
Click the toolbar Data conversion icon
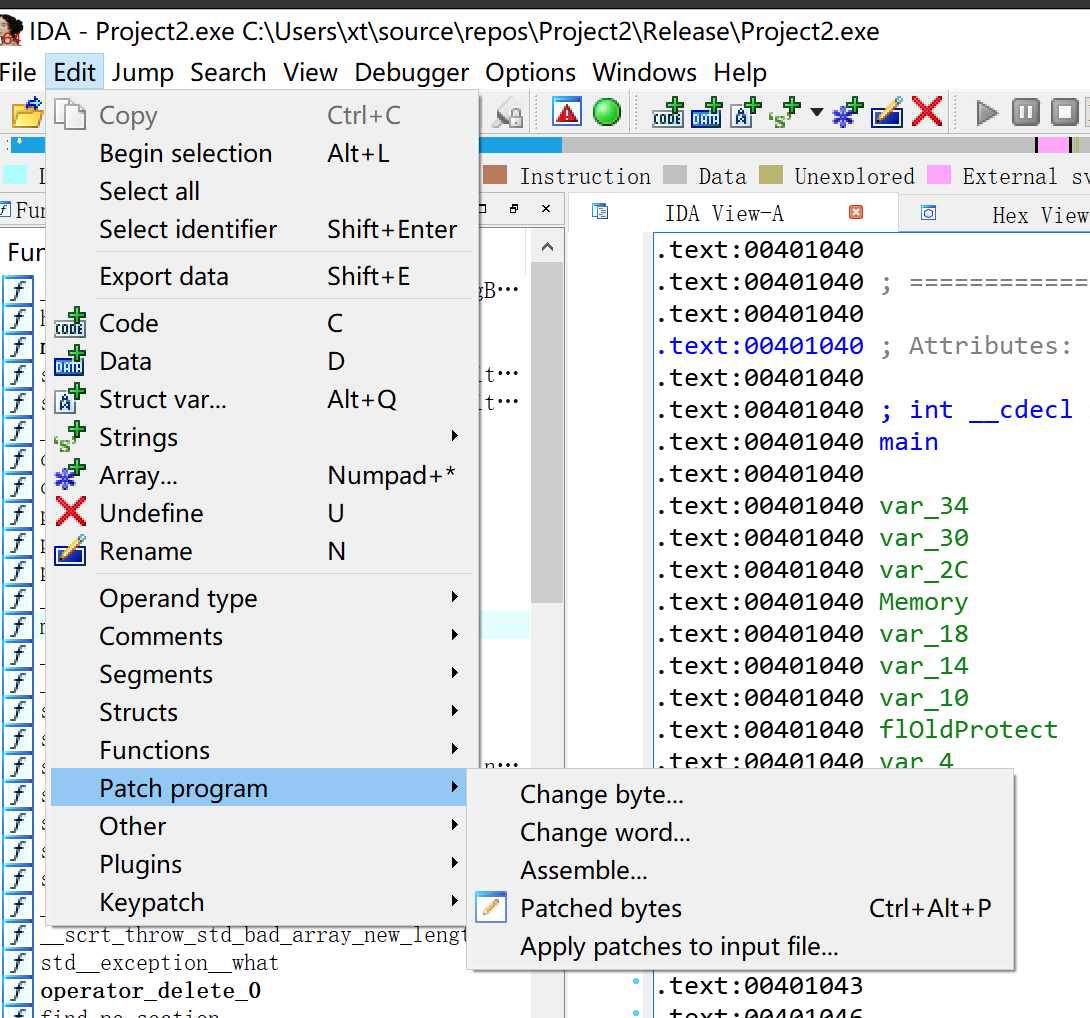pos(707,113)
